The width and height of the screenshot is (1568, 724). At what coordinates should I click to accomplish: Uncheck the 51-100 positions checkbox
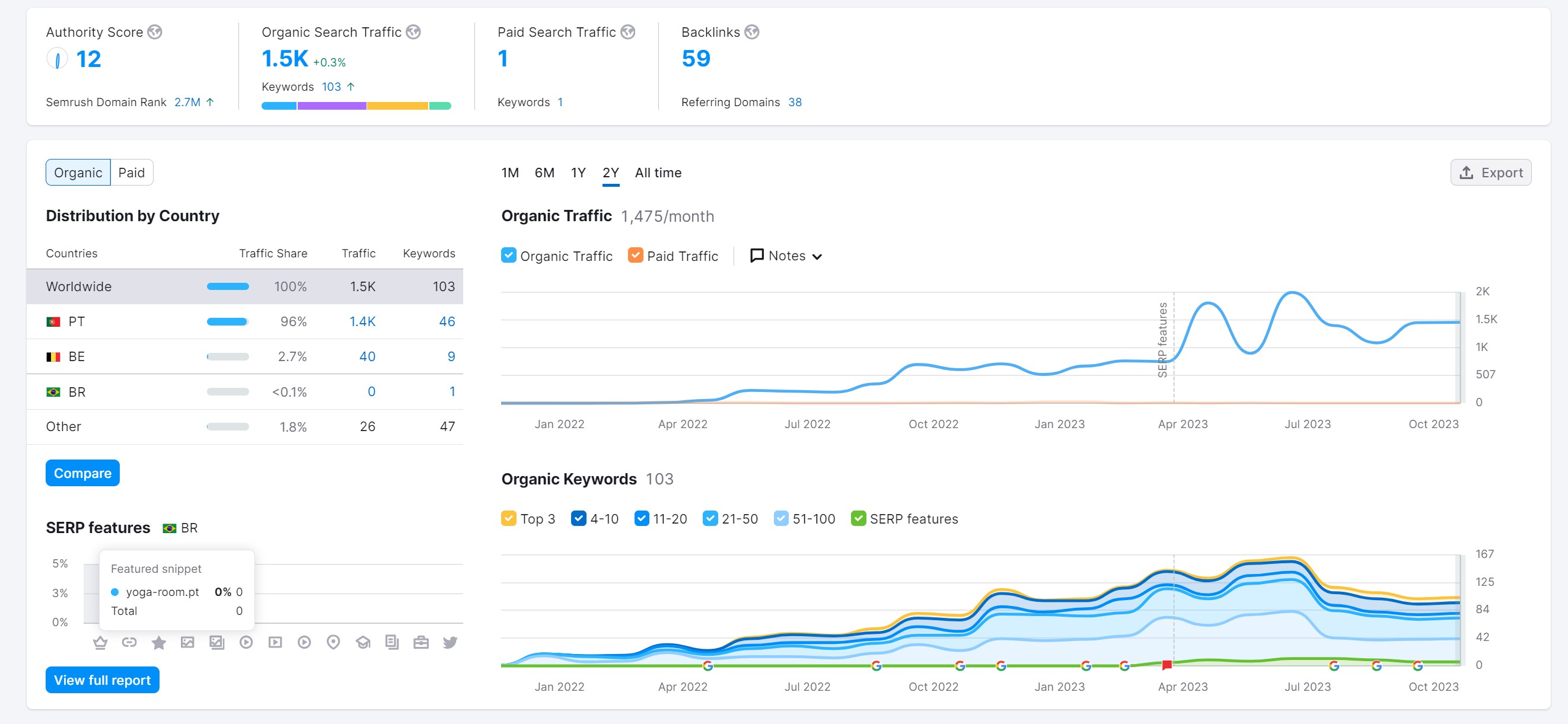781,518
